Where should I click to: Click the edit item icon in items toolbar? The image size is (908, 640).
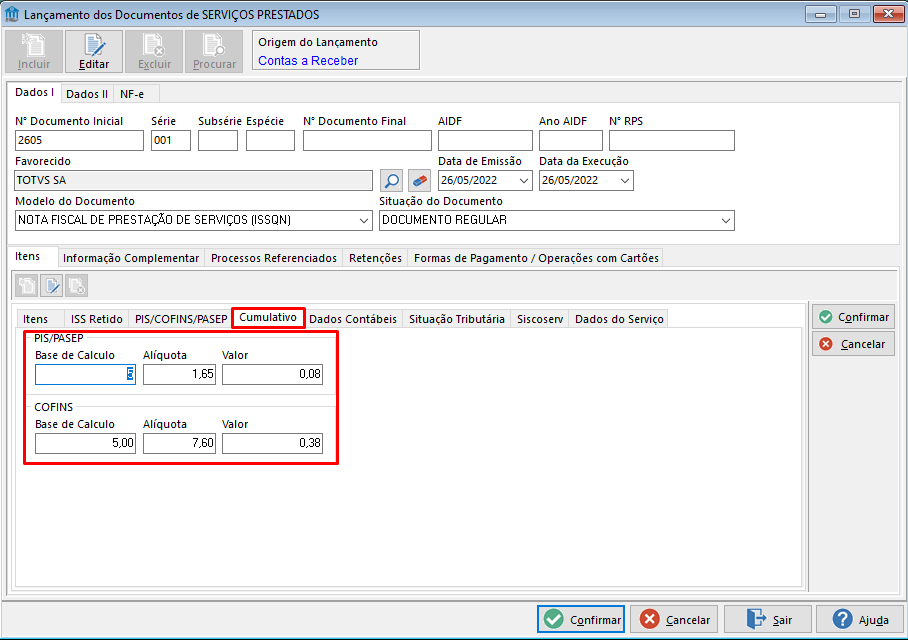click(x=52, y=286)
